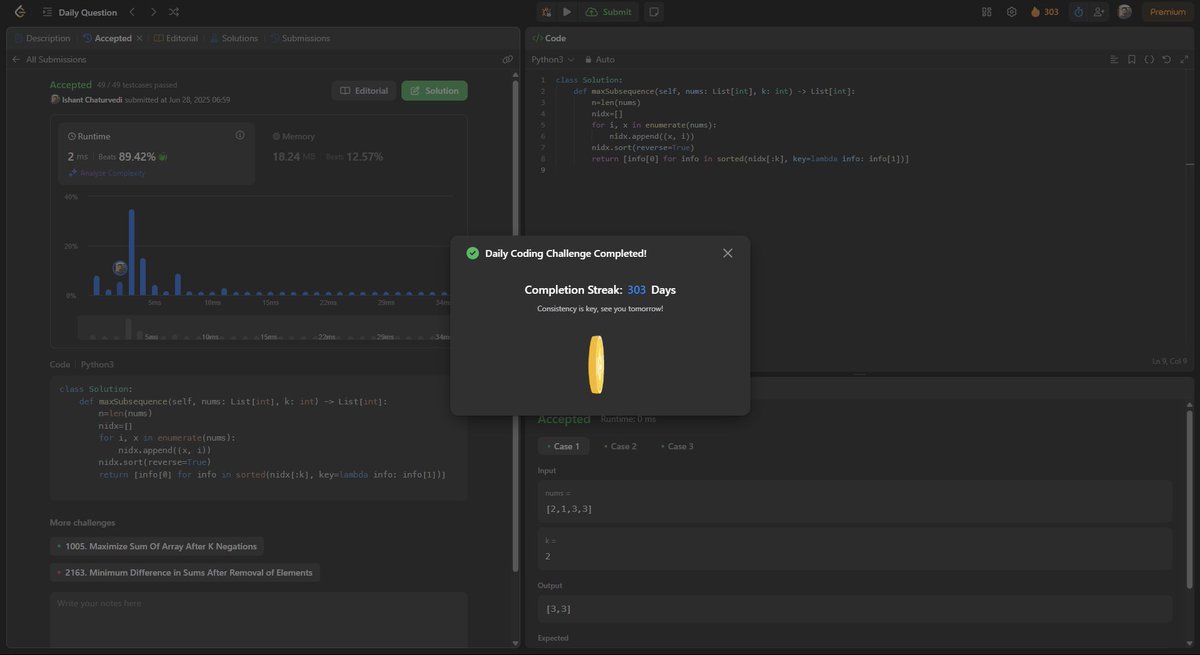Screen dimensions: 1200x655
Task: Click the curly braces icon in editor
Action: tap(1149, 59)
